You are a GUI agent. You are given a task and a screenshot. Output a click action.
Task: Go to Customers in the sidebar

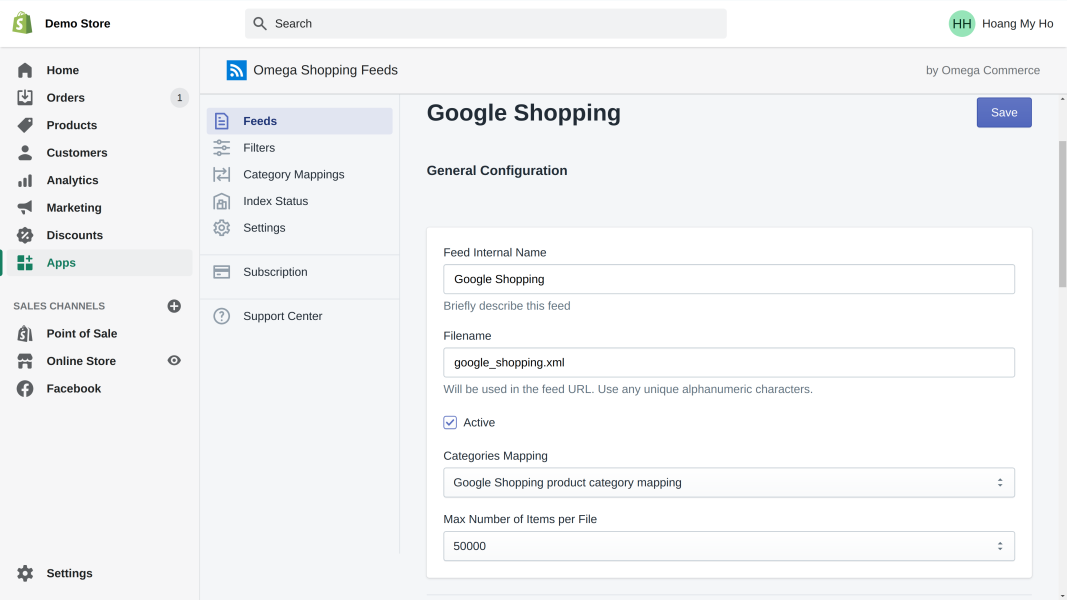coord(77,153)
